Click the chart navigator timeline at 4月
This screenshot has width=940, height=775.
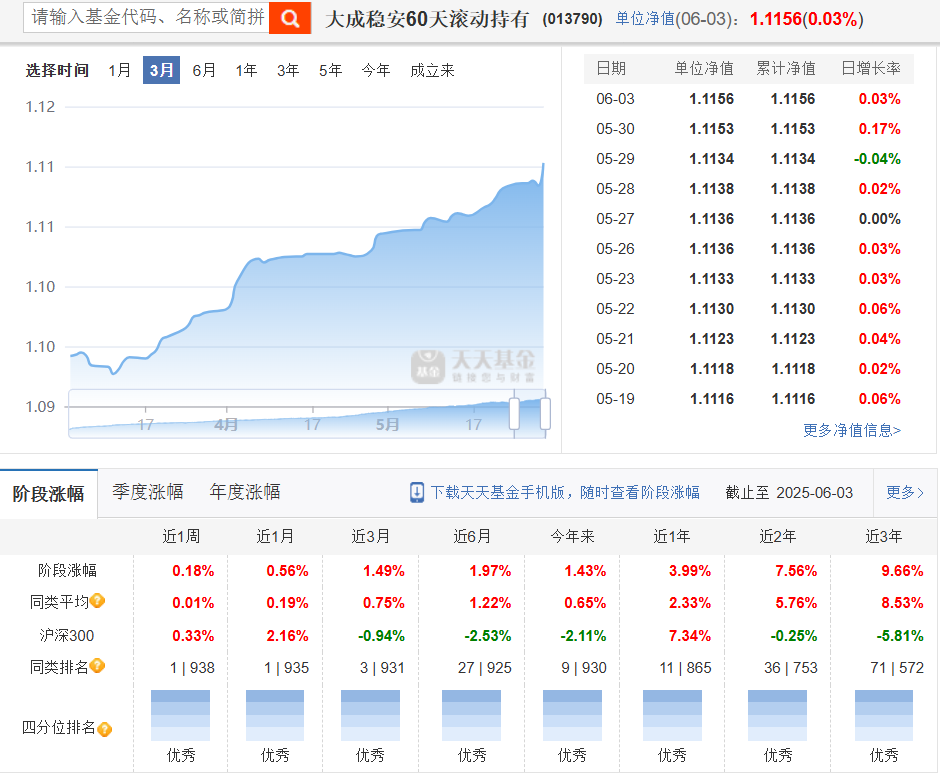[226, 424]
